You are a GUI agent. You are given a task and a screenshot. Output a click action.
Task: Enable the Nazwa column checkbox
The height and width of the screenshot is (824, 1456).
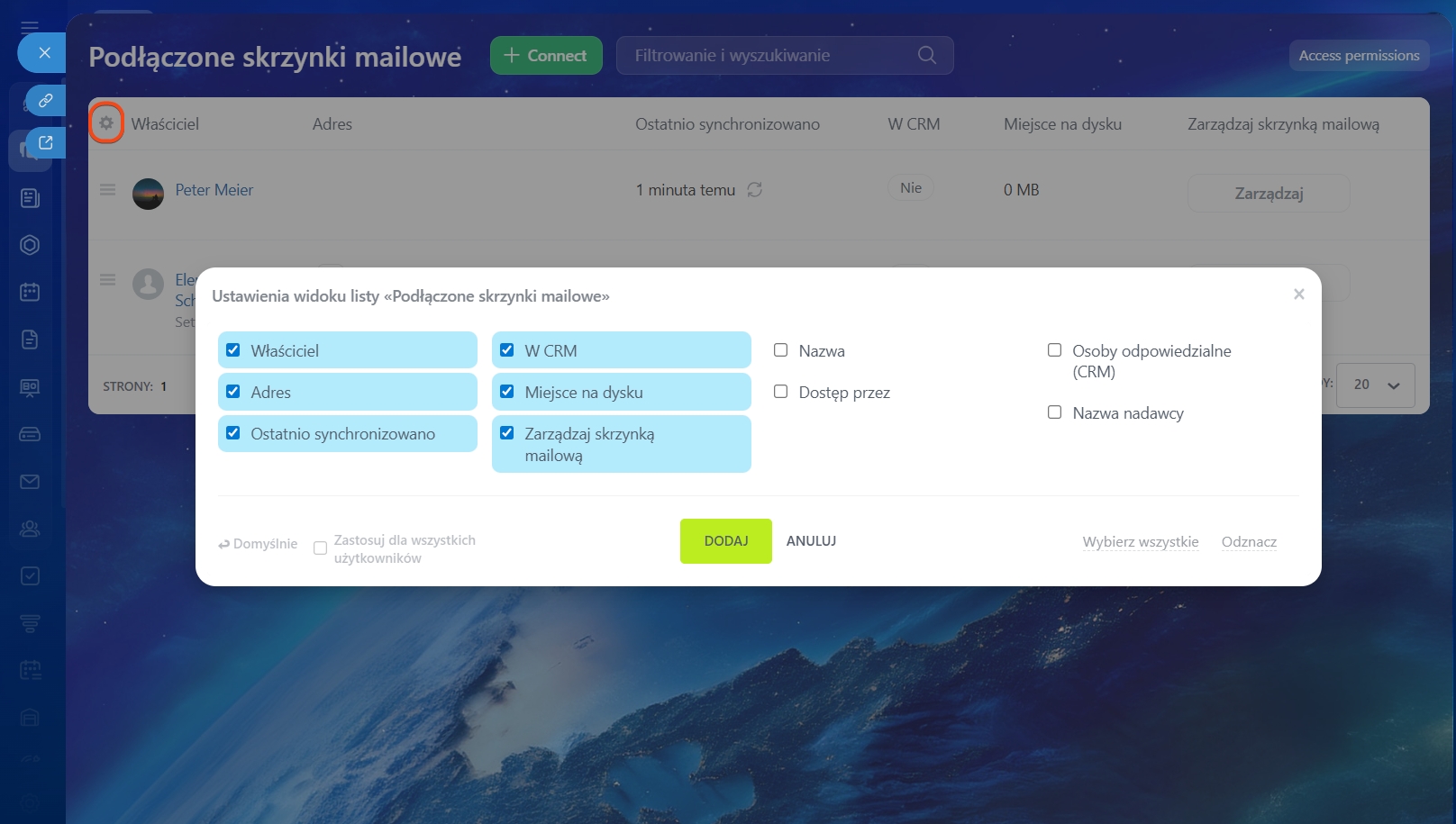(781, 350)
